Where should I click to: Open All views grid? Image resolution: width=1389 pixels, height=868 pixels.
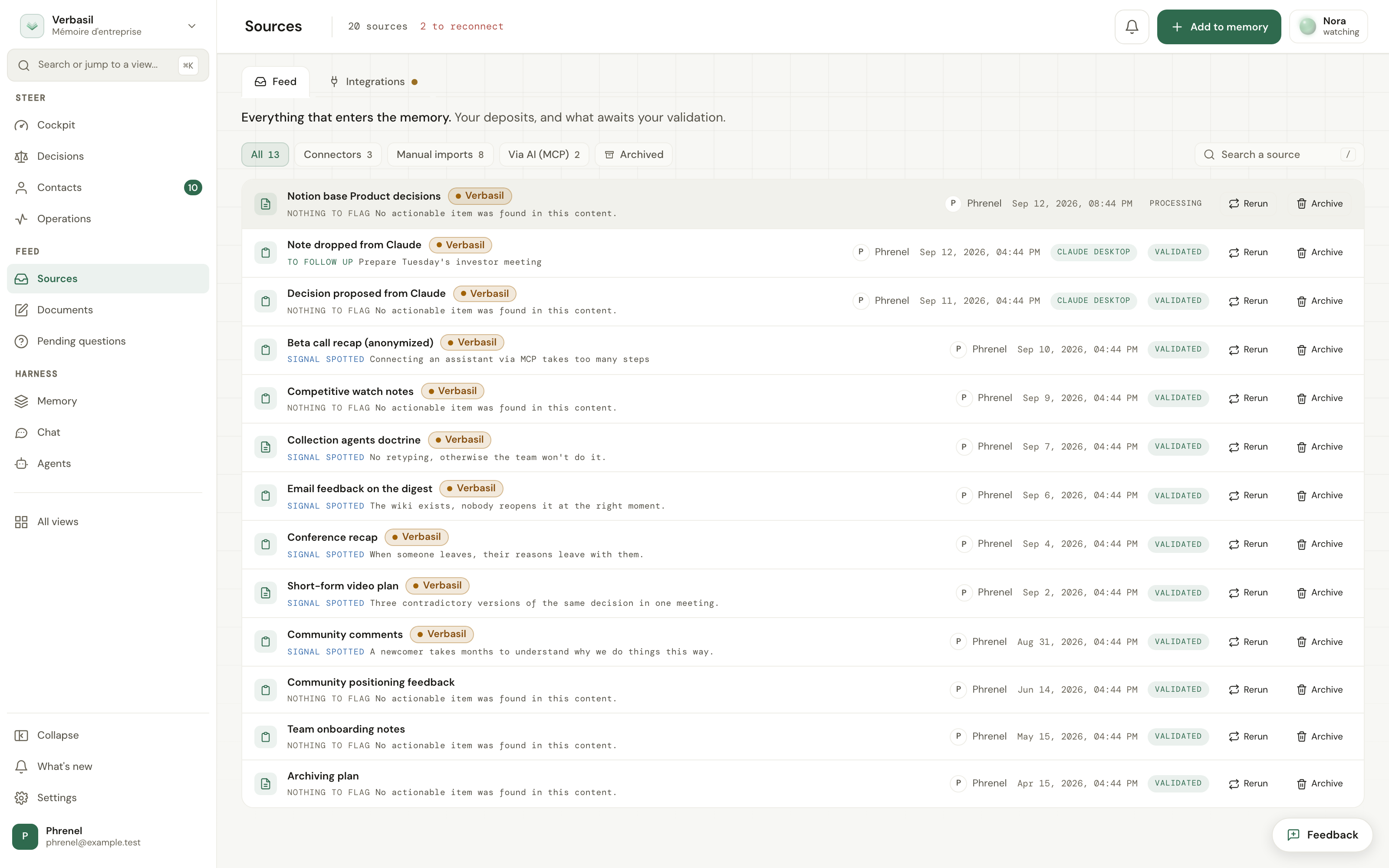point(108,522)
